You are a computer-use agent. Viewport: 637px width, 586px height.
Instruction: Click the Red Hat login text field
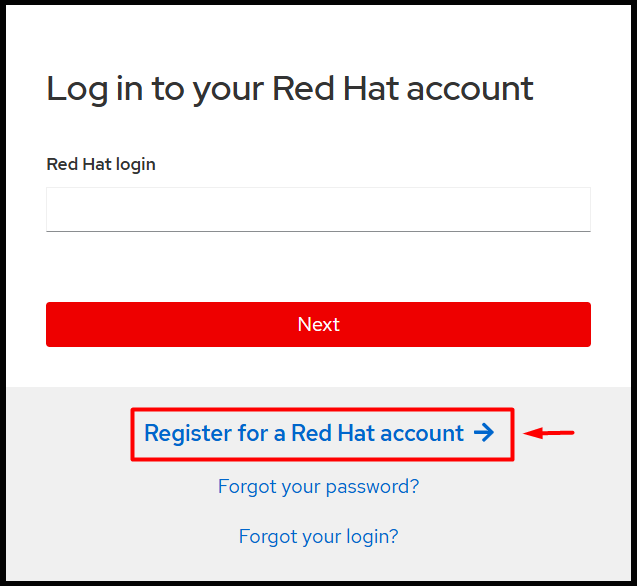318,209
